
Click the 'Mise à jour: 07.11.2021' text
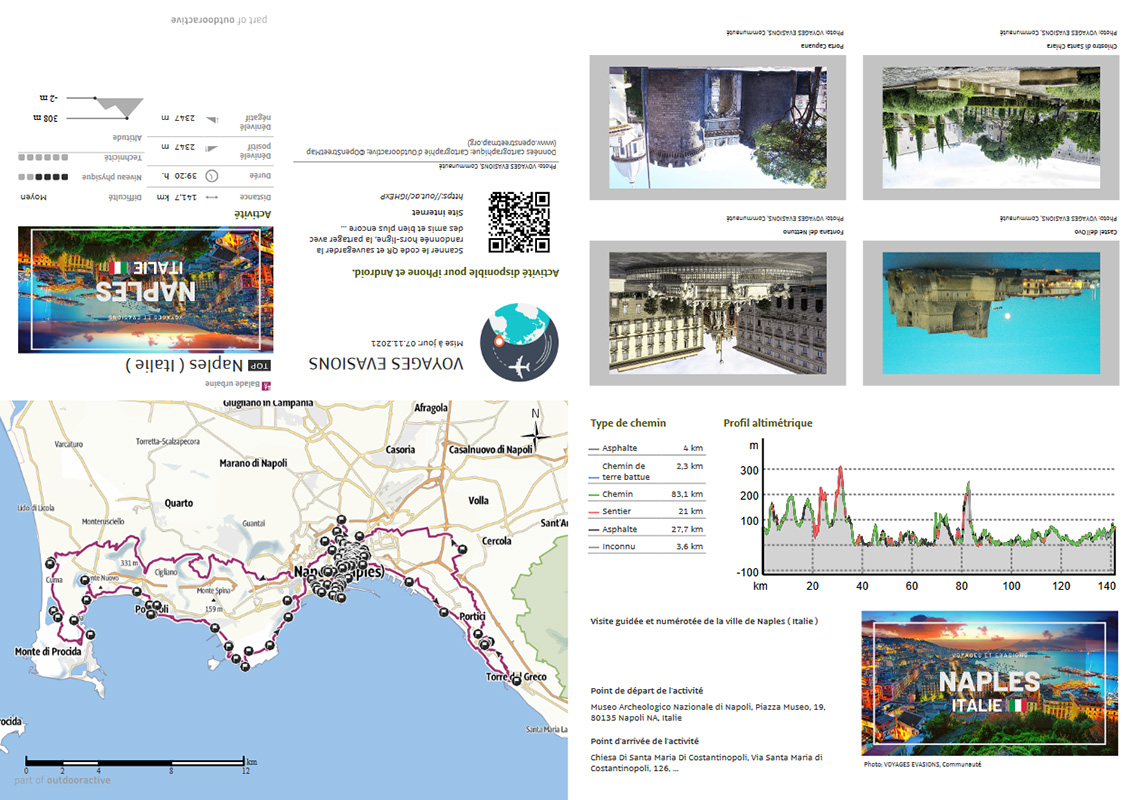pos(417,343)
